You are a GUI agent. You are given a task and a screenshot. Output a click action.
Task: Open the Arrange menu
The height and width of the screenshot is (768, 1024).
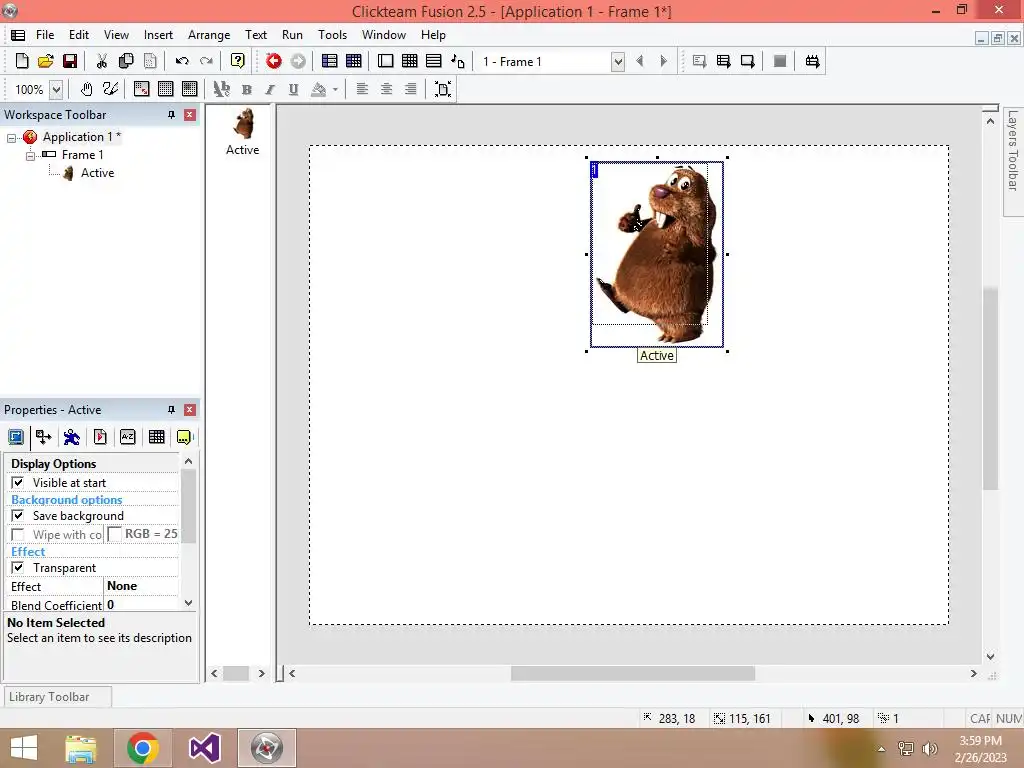[x=209, y=35]
